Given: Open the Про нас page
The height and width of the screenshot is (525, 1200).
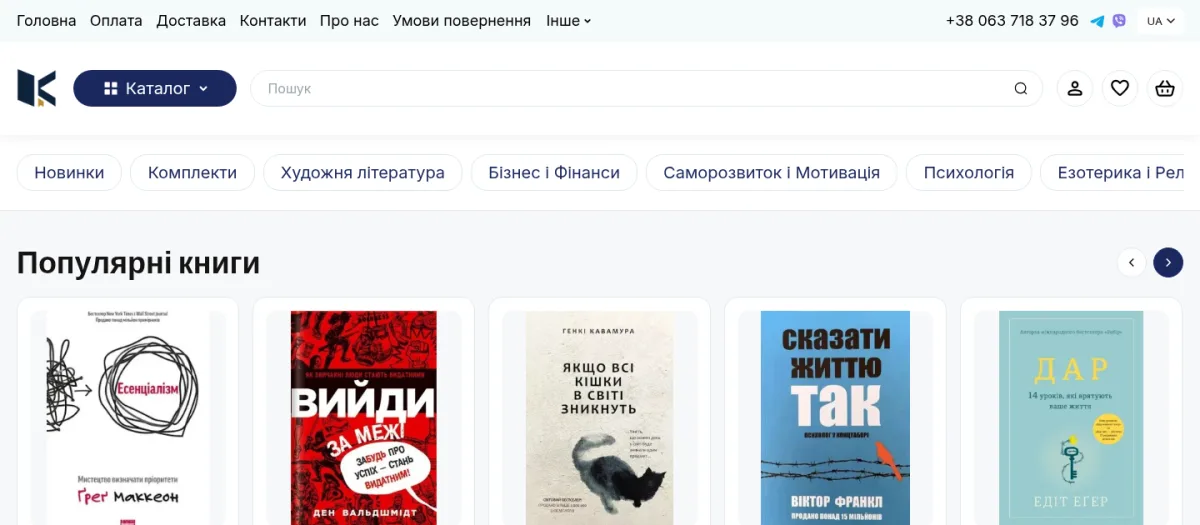Looking at the screenshot, I should click(349, 21).
